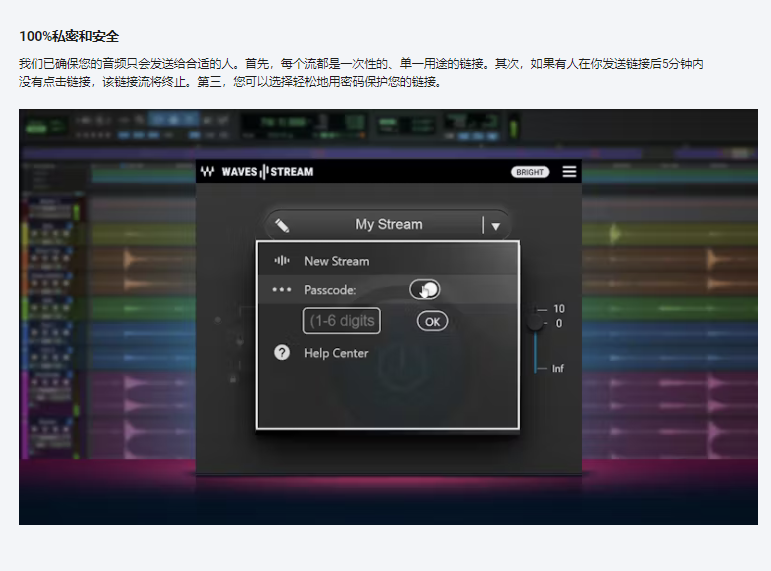Click the Passcode three-dots icon
The image size is (771, 571).
282,290
